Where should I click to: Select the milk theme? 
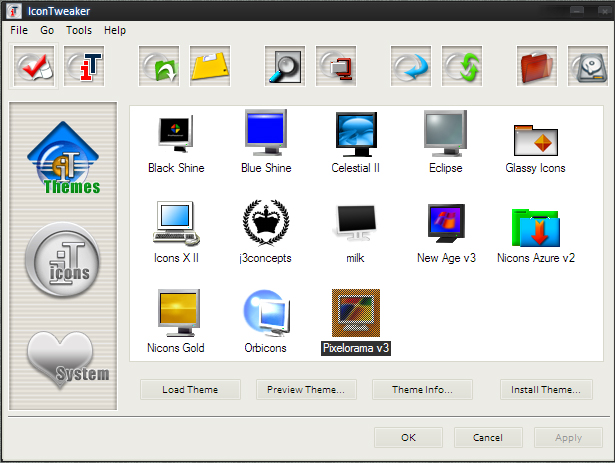[355, 234]
